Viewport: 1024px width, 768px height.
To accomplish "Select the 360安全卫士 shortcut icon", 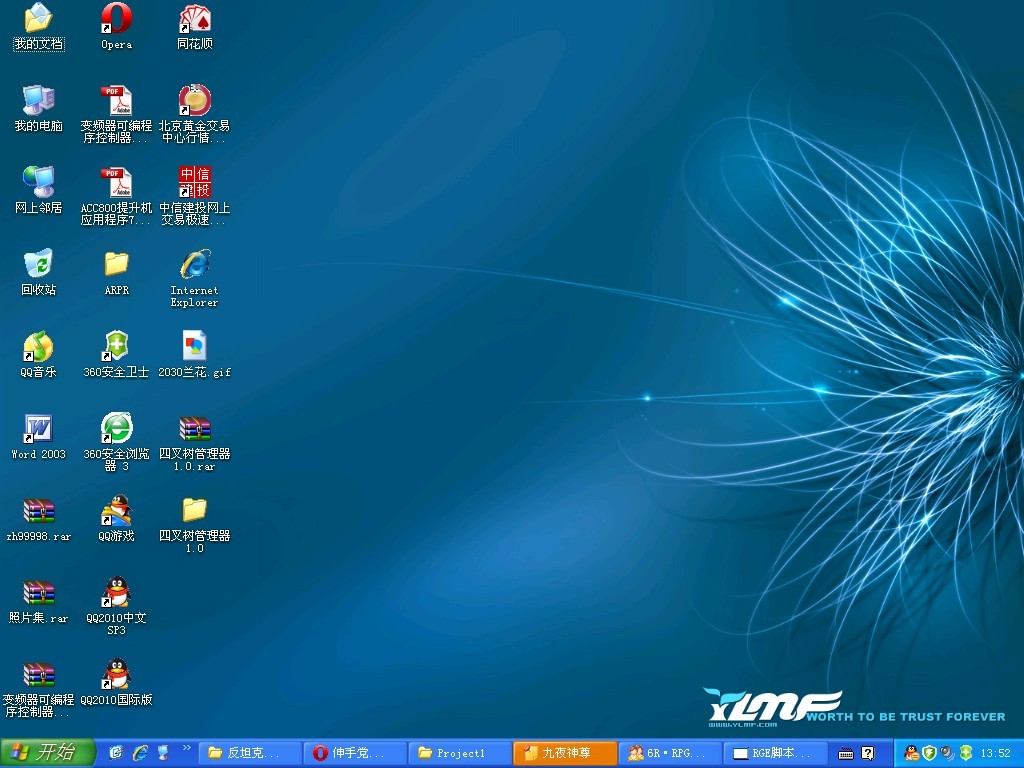I will click(x=116, y=355).
